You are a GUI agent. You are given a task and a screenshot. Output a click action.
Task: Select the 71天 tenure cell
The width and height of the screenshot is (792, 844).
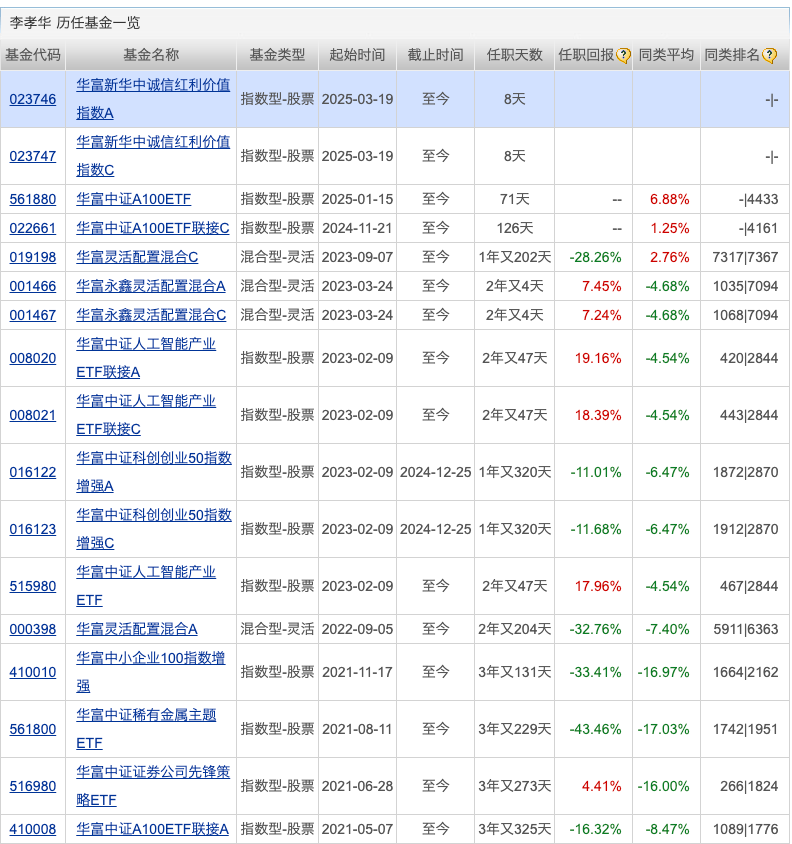coord(515,199)
